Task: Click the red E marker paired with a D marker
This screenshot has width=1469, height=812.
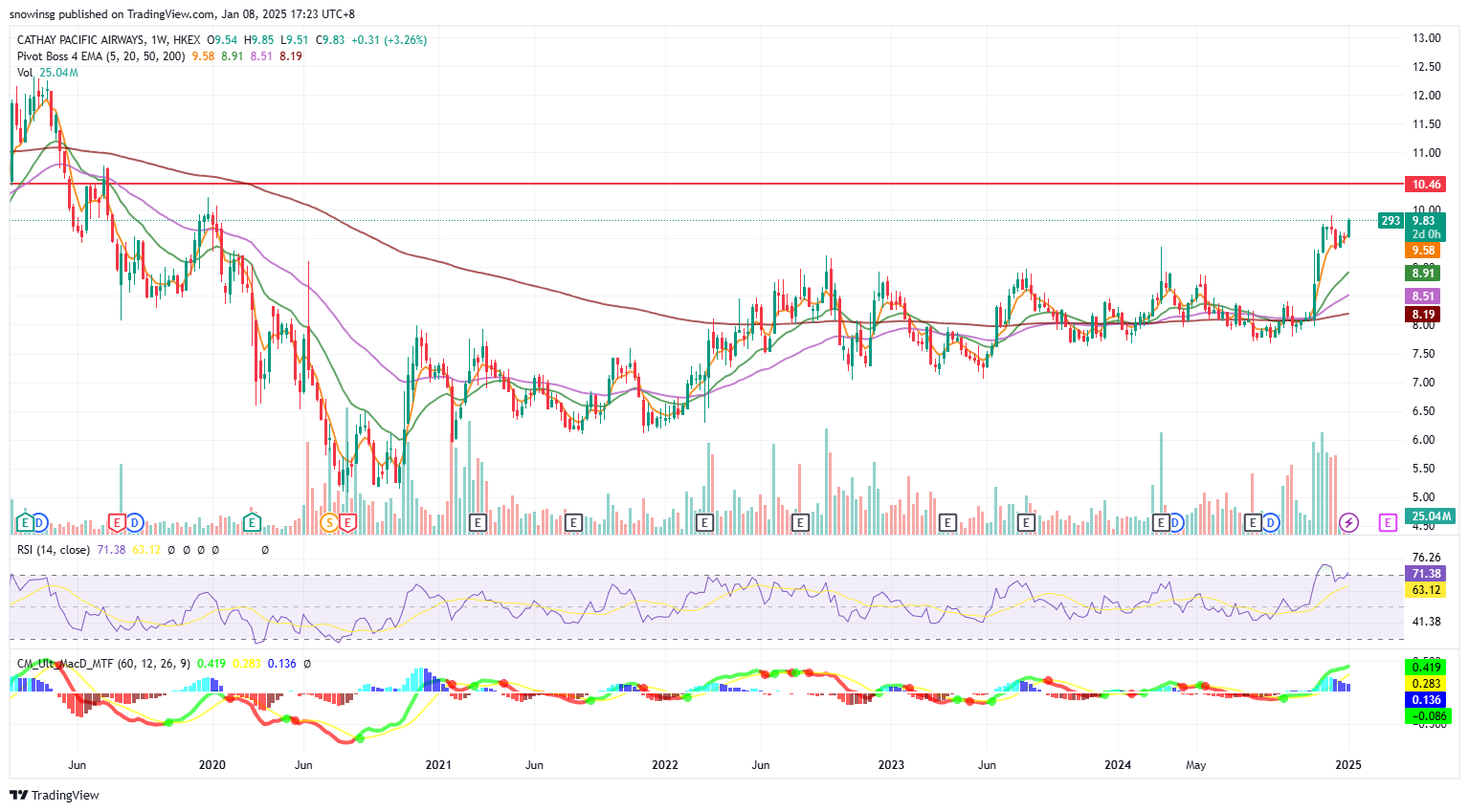Action: [x=117, y=522]
